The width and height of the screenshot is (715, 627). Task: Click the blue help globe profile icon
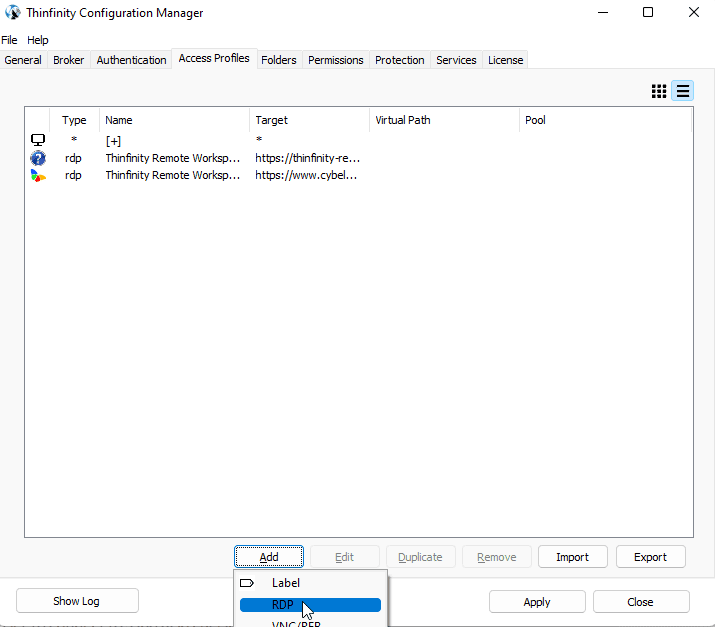point(38,158)
